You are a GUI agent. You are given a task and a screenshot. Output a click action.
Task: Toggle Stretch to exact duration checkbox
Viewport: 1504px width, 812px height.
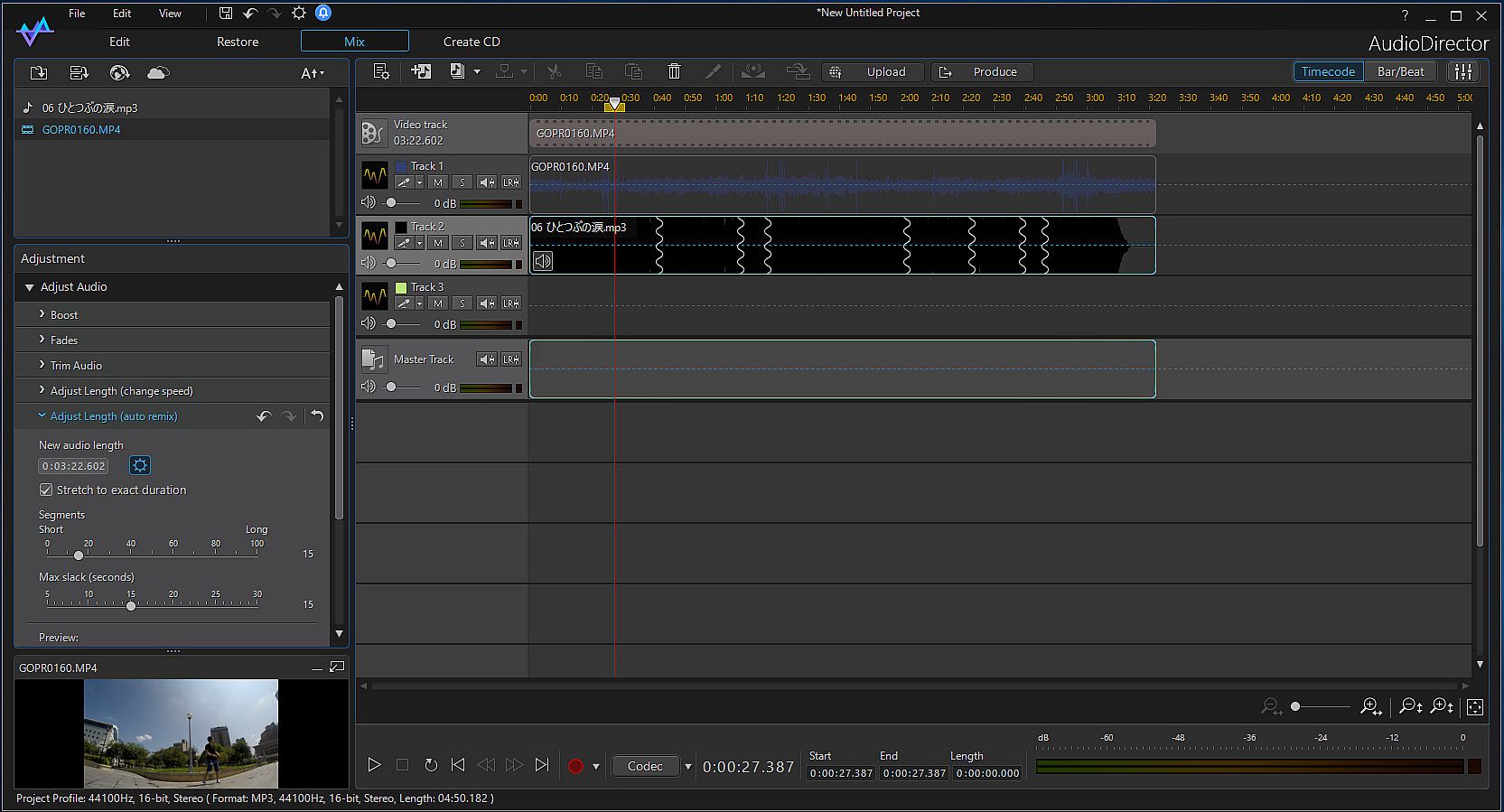(46, 490)
